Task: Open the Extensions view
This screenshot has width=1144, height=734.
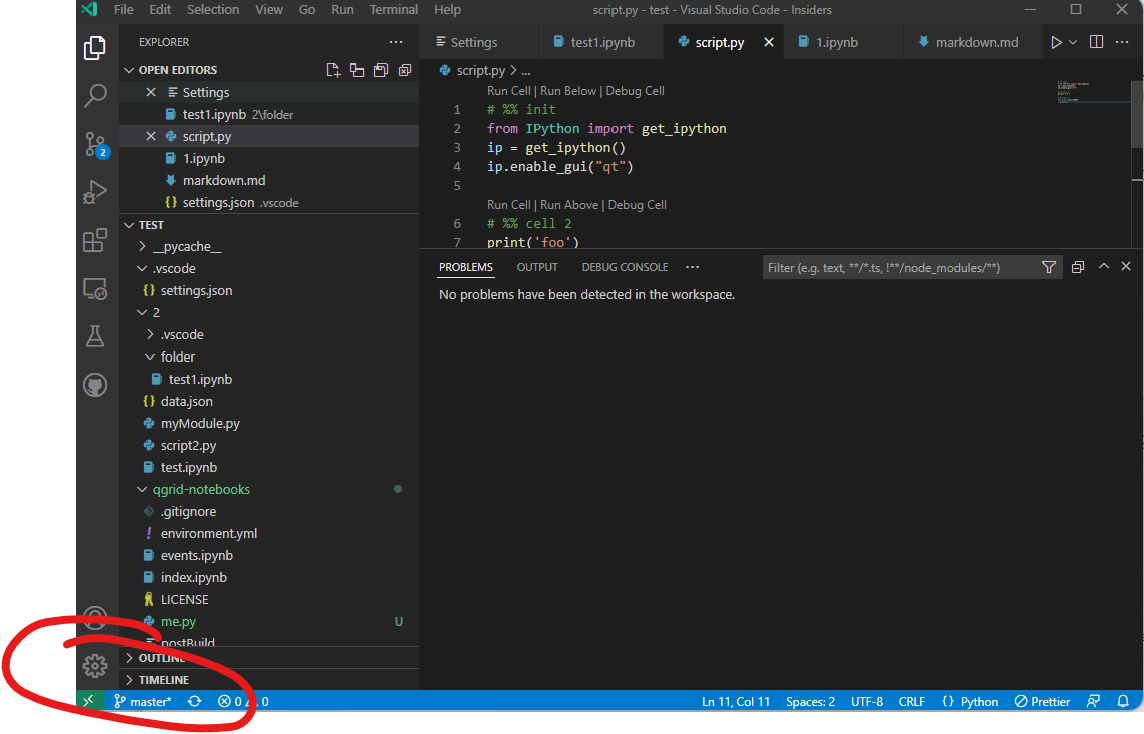Action: click(x=95, y=240)
